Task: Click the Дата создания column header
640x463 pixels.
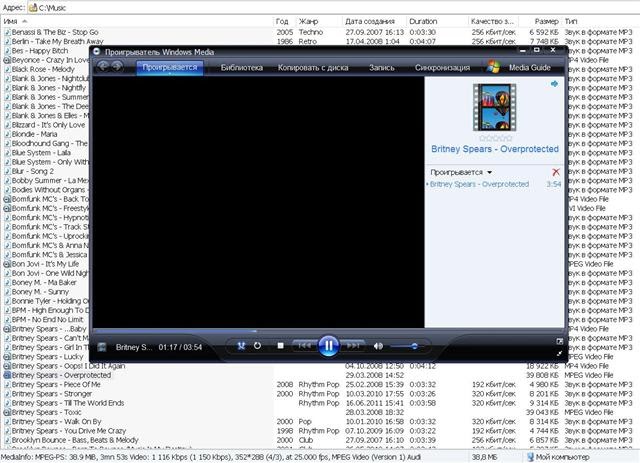Action: point(370,21)
